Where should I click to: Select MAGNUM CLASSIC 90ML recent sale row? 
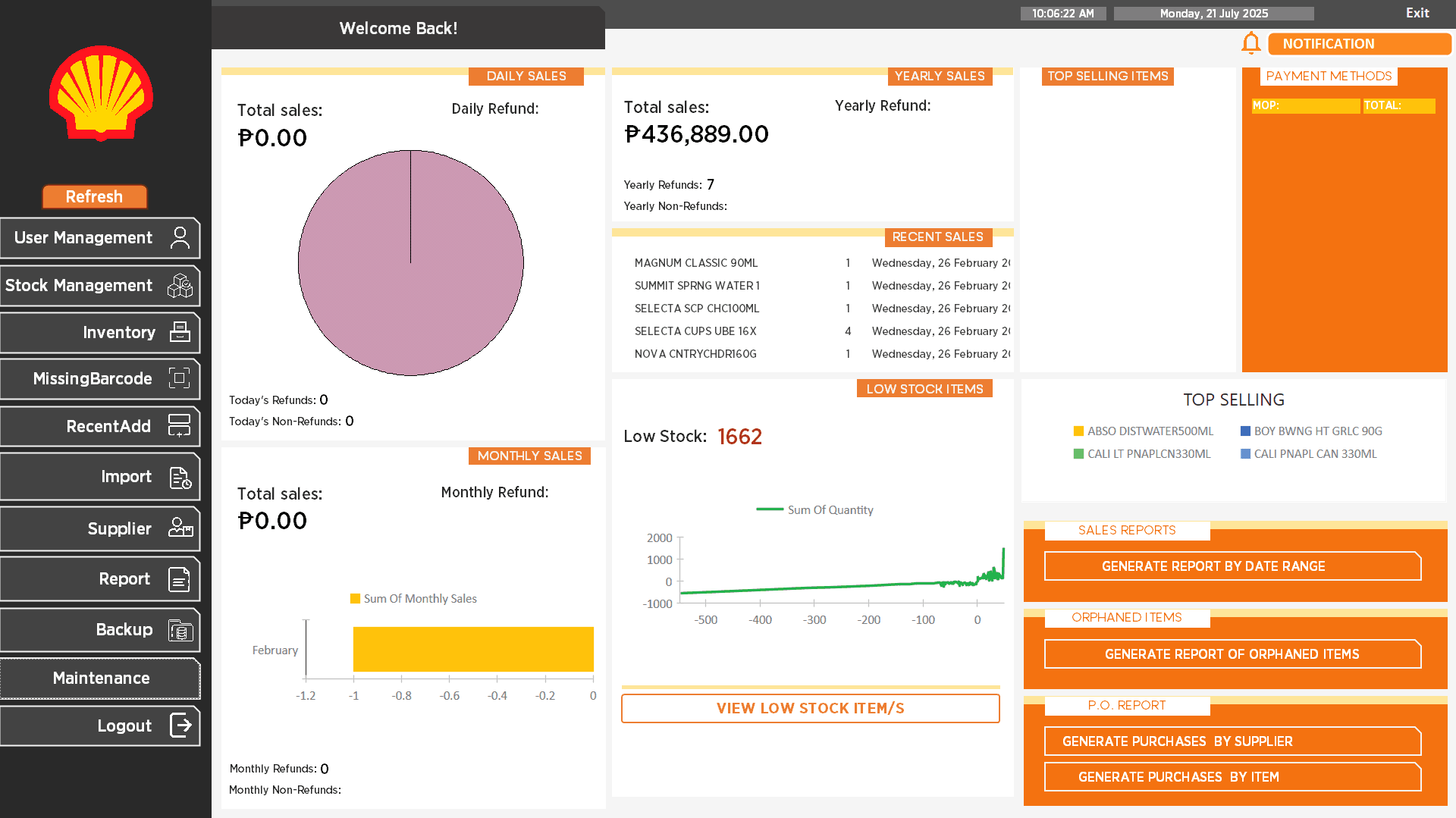coord(822,263)
